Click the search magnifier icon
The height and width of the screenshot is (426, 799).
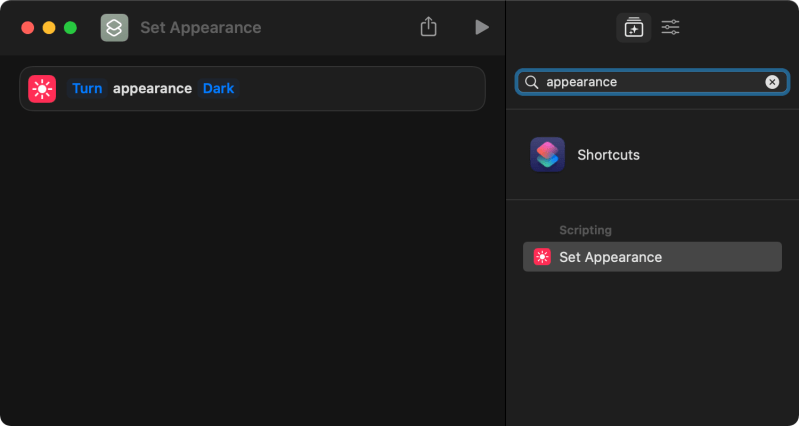point(531,82)
